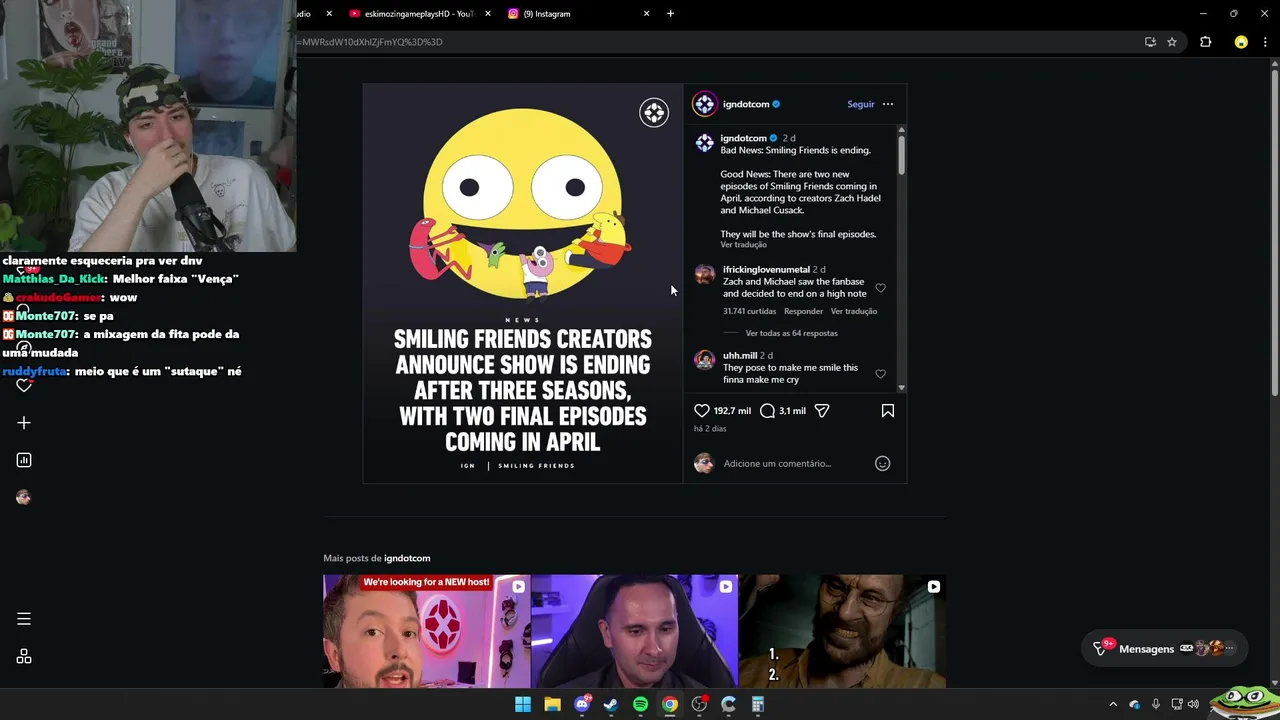This screenshot has height=720, width=1280.
Task: Open File Explorer from the taskbar
Action: point(552,704)
